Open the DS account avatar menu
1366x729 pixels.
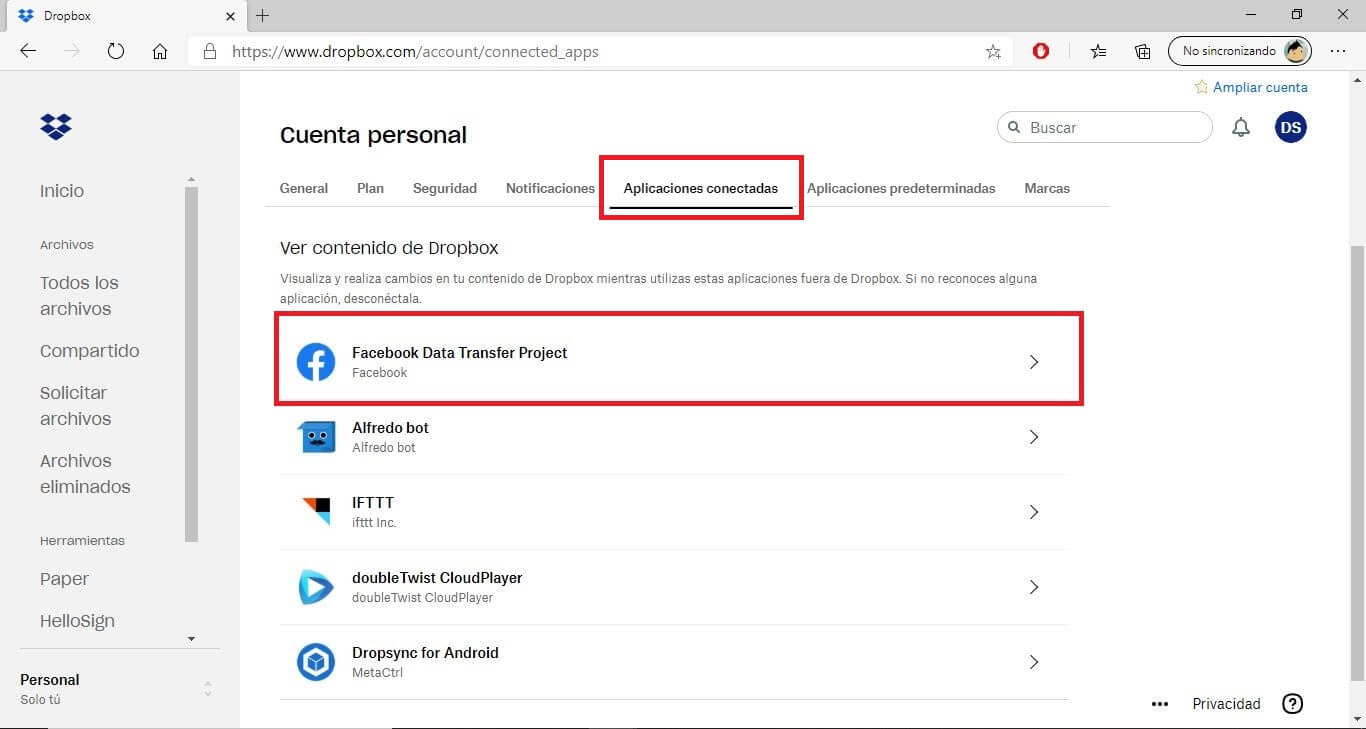[x=1291, y=127]
